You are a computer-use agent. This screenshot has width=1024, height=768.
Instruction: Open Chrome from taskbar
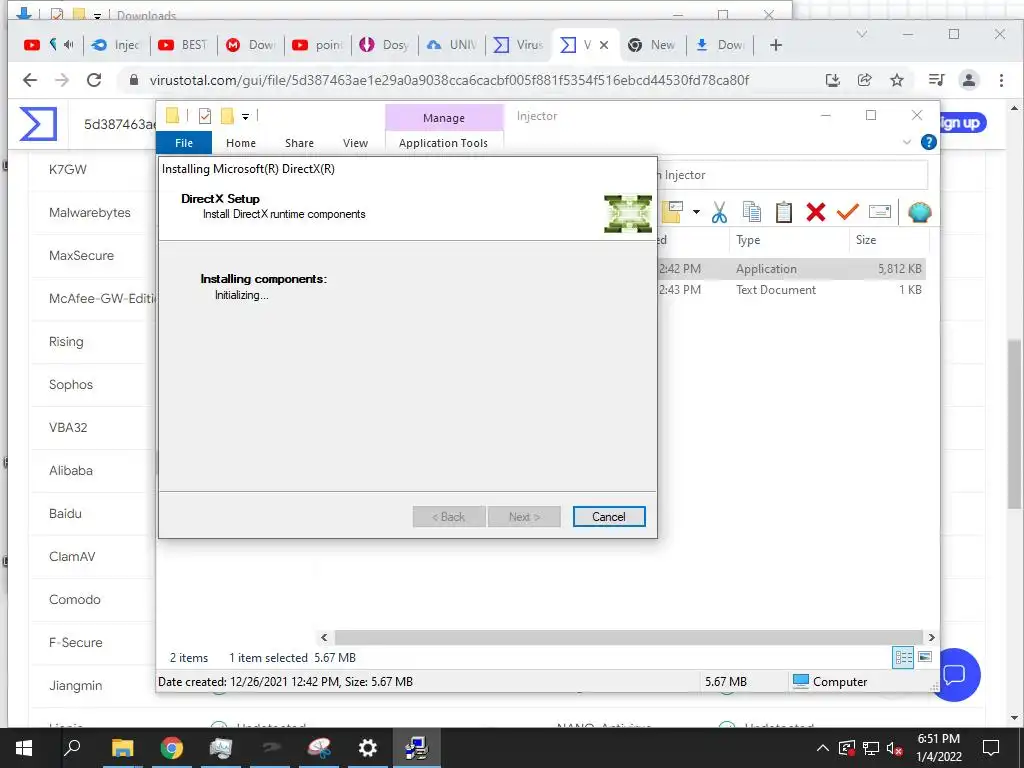(x=172, y=748)
